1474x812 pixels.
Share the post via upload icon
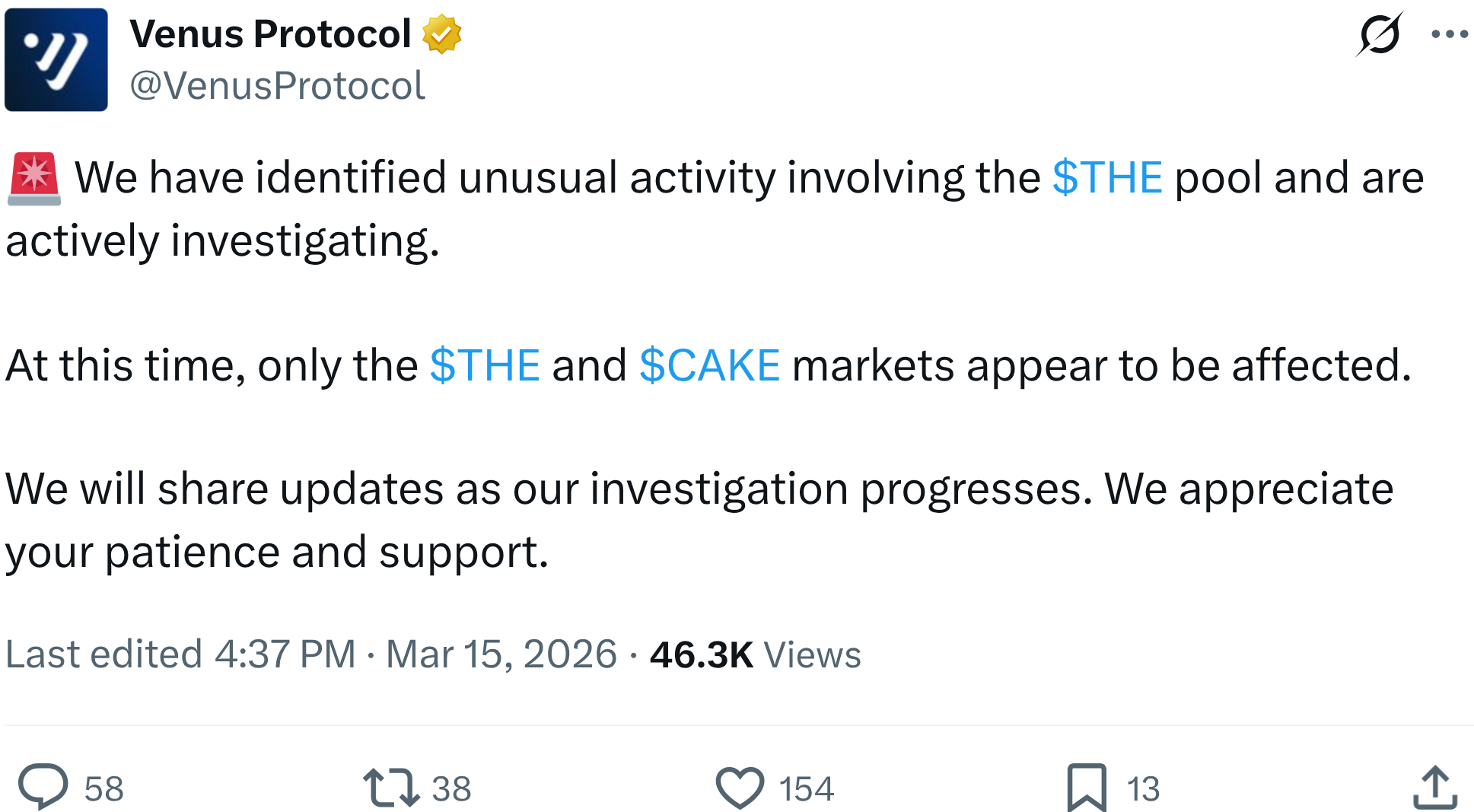1434,787
